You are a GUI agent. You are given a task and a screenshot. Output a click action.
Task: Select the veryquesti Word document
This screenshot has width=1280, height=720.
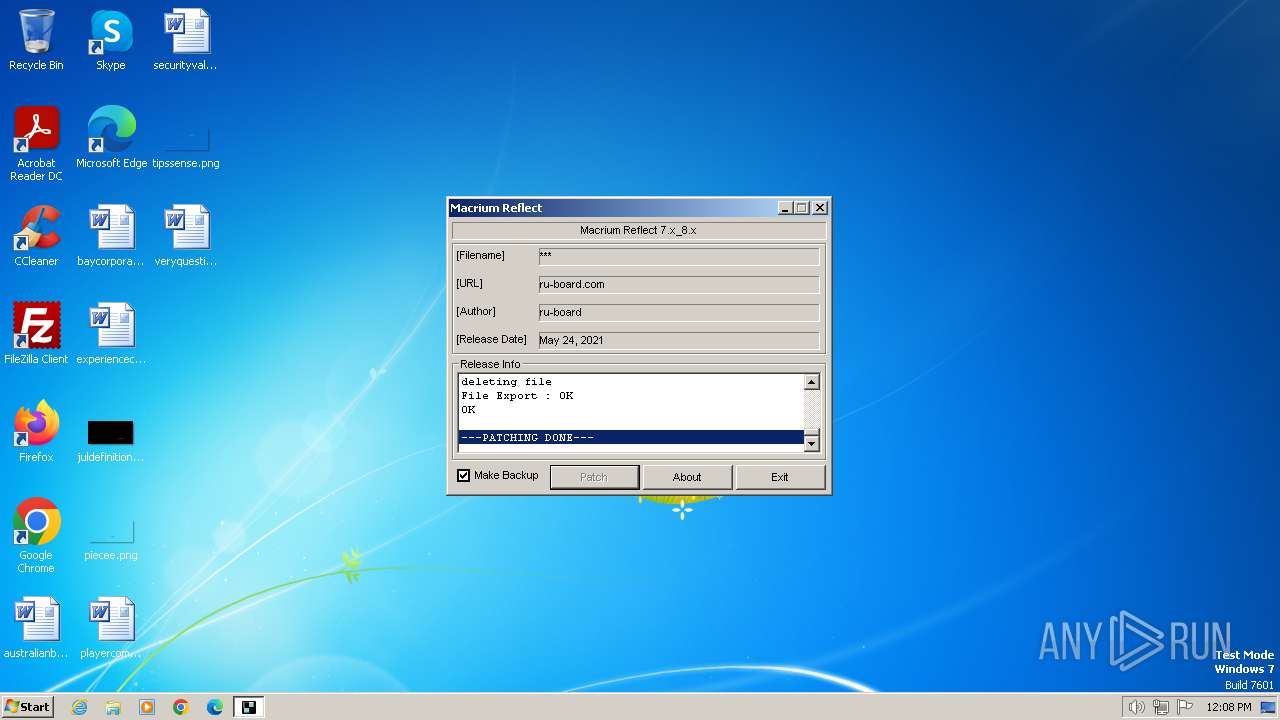pos(185,236)
